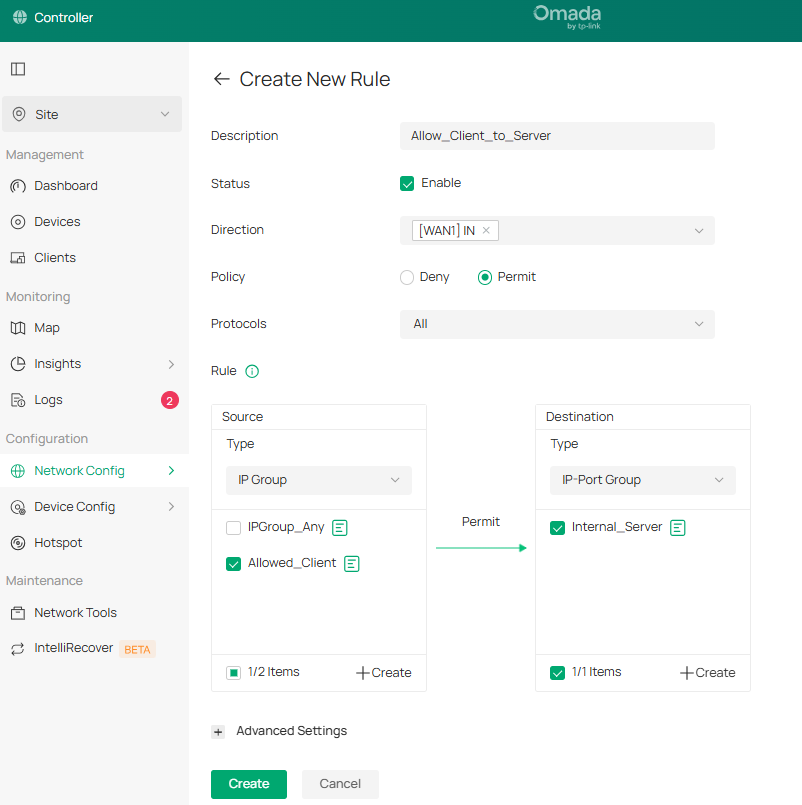The image size is (802, 805).
Task: Open Dashboard from the sidebar
Action: 66,186
